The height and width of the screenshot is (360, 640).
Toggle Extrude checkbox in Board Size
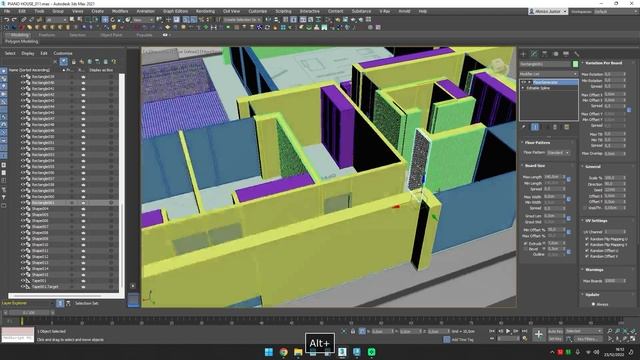tap(525, 243)
